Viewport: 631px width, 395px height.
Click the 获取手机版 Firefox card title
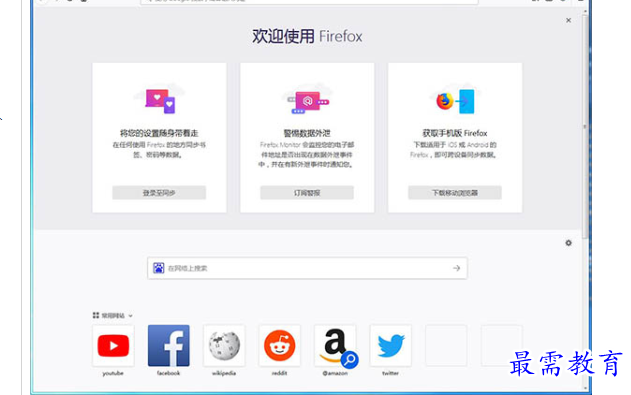[x=455, y=133]
